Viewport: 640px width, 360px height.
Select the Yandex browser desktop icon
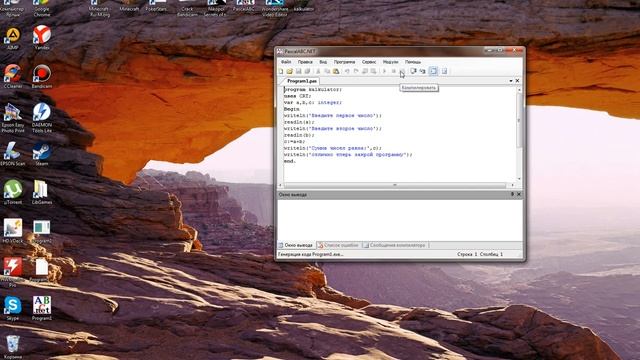click(x=42, y=38)
